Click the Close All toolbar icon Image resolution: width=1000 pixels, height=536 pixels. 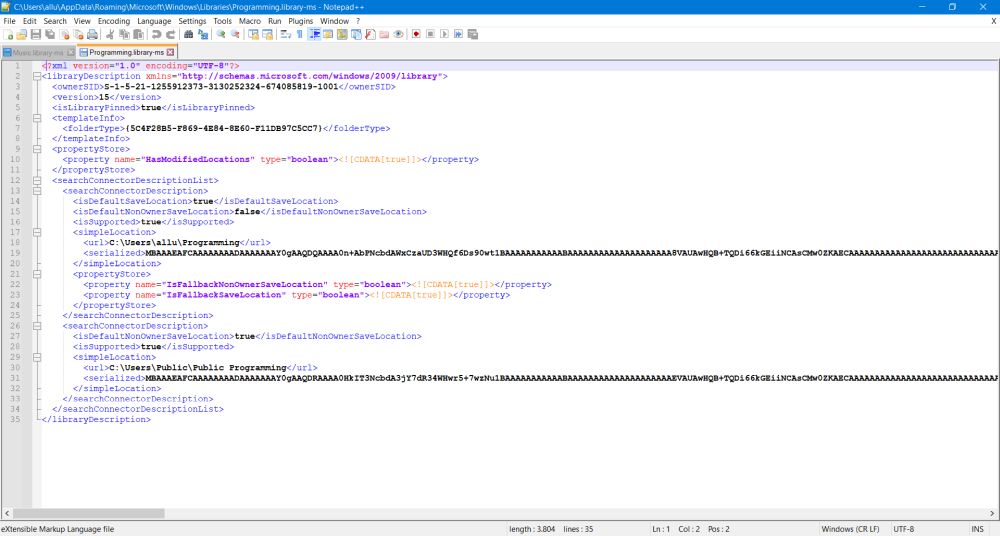(78, 34)
